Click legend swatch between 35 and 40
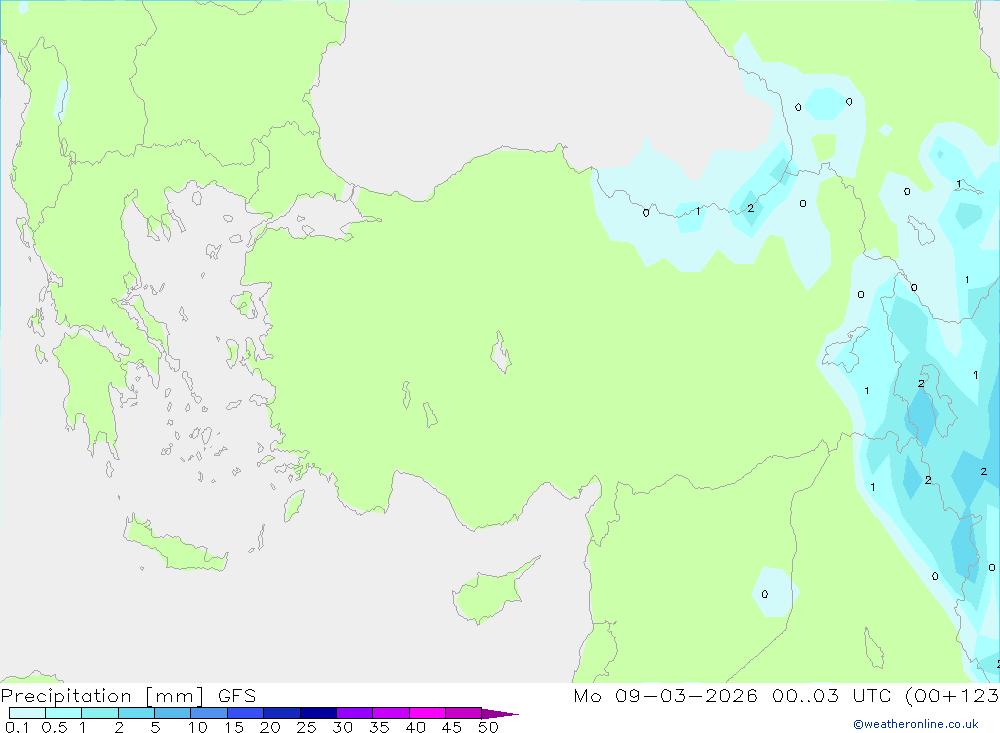The height and width of the screenshot is (733, 1000). click(391, 713)
